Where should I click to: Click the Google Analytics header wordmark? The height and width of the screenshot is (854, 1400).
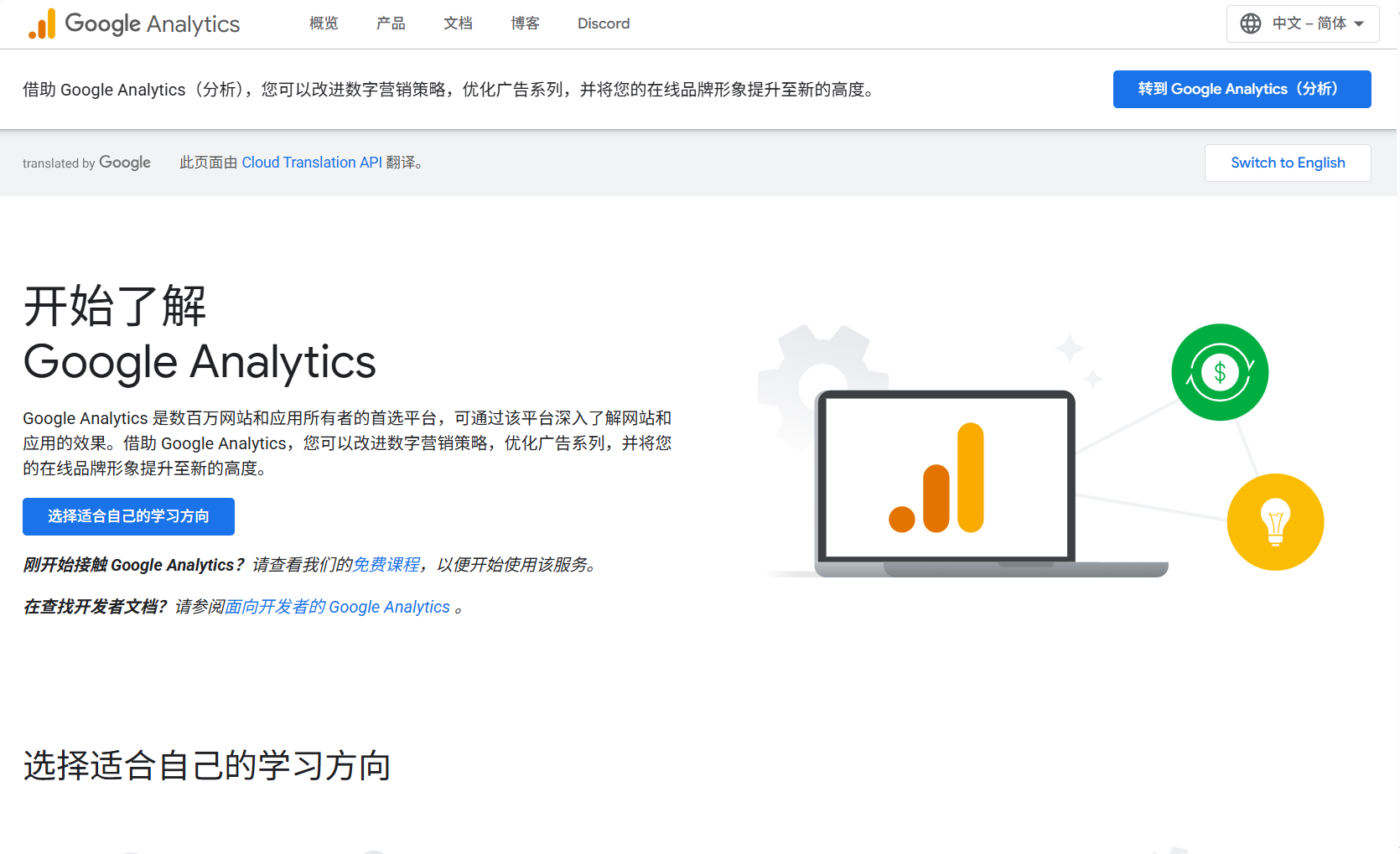[153, 23]
